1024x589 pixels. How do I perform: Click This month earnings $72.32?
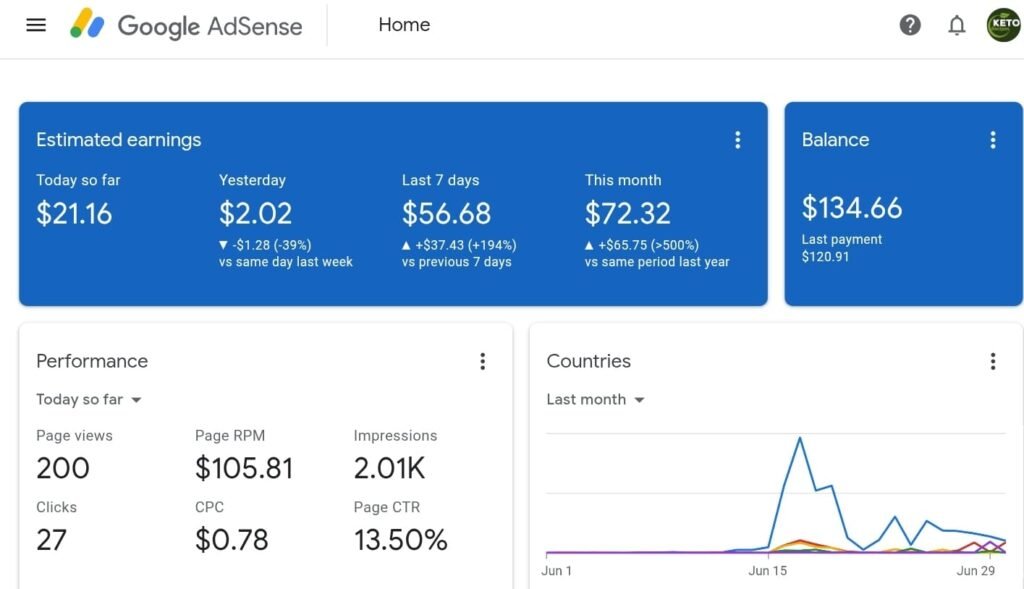628,214
